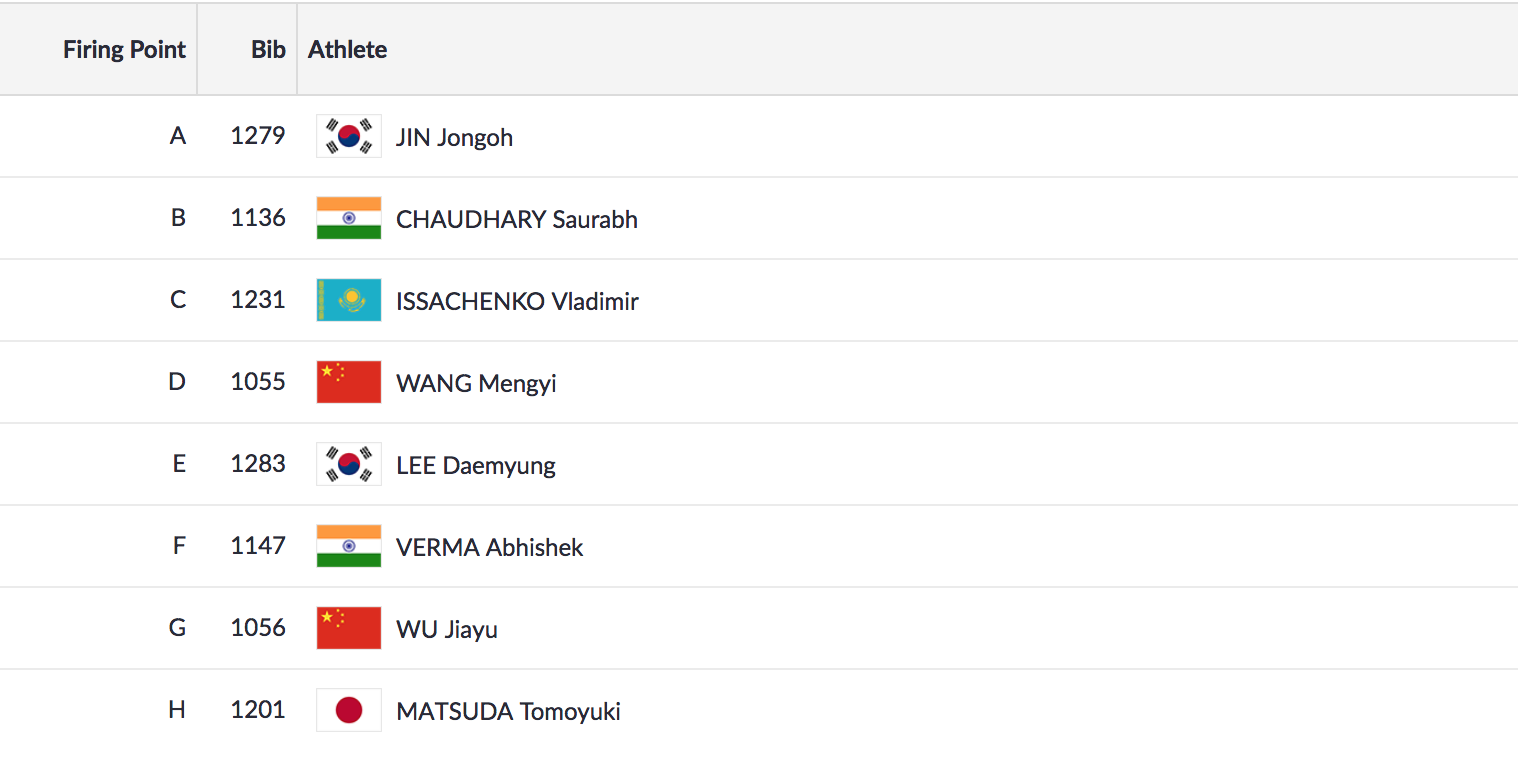Click the South Korea flag beside LEE Daemyung
The height and width of the screenshot is (762, 1518).
pyautogui.click(x=349, y=464)
